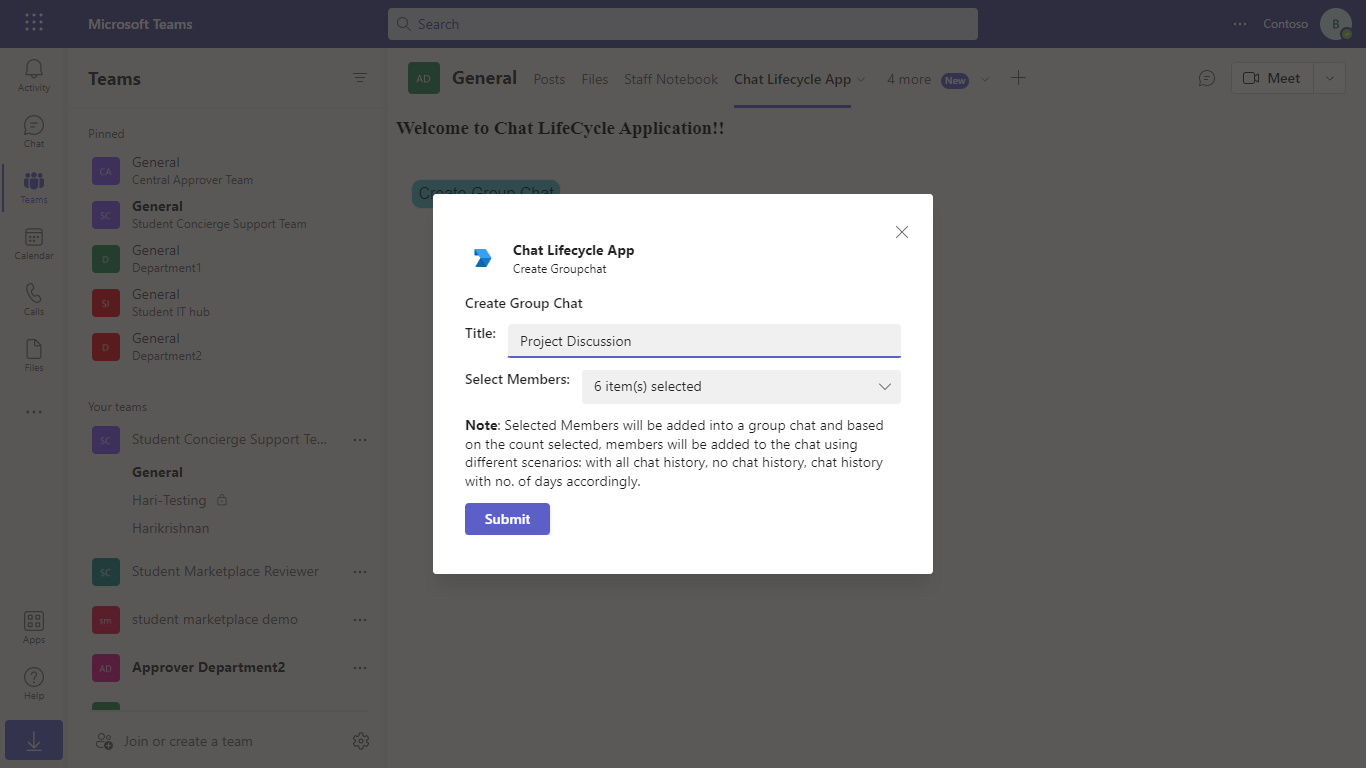
Task: Open the Chat Lifecycle App tab chevron
Action: [861, 79]
